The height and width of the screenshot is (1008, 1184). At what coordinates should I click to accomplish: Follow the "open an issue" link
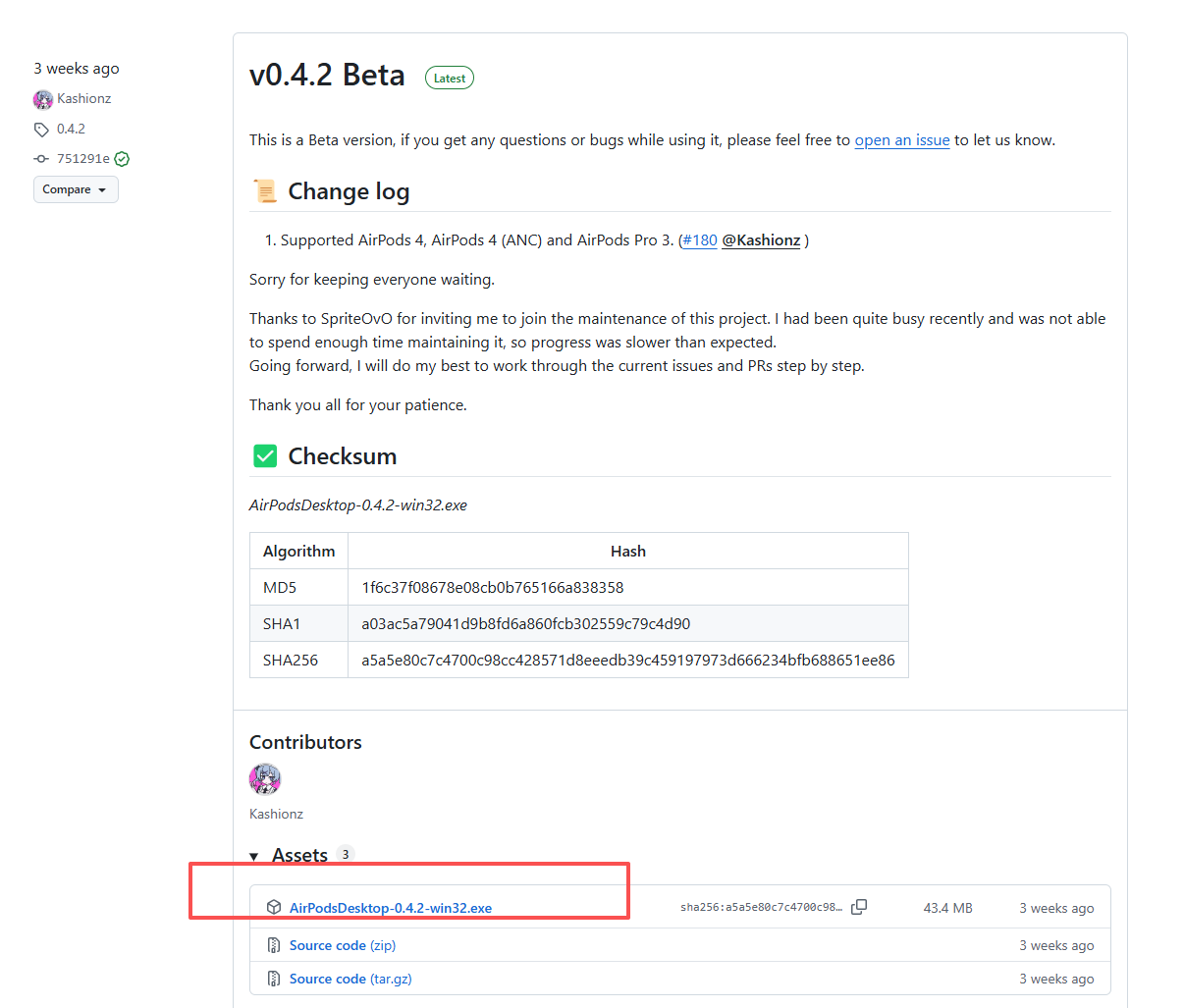(901, 140)
